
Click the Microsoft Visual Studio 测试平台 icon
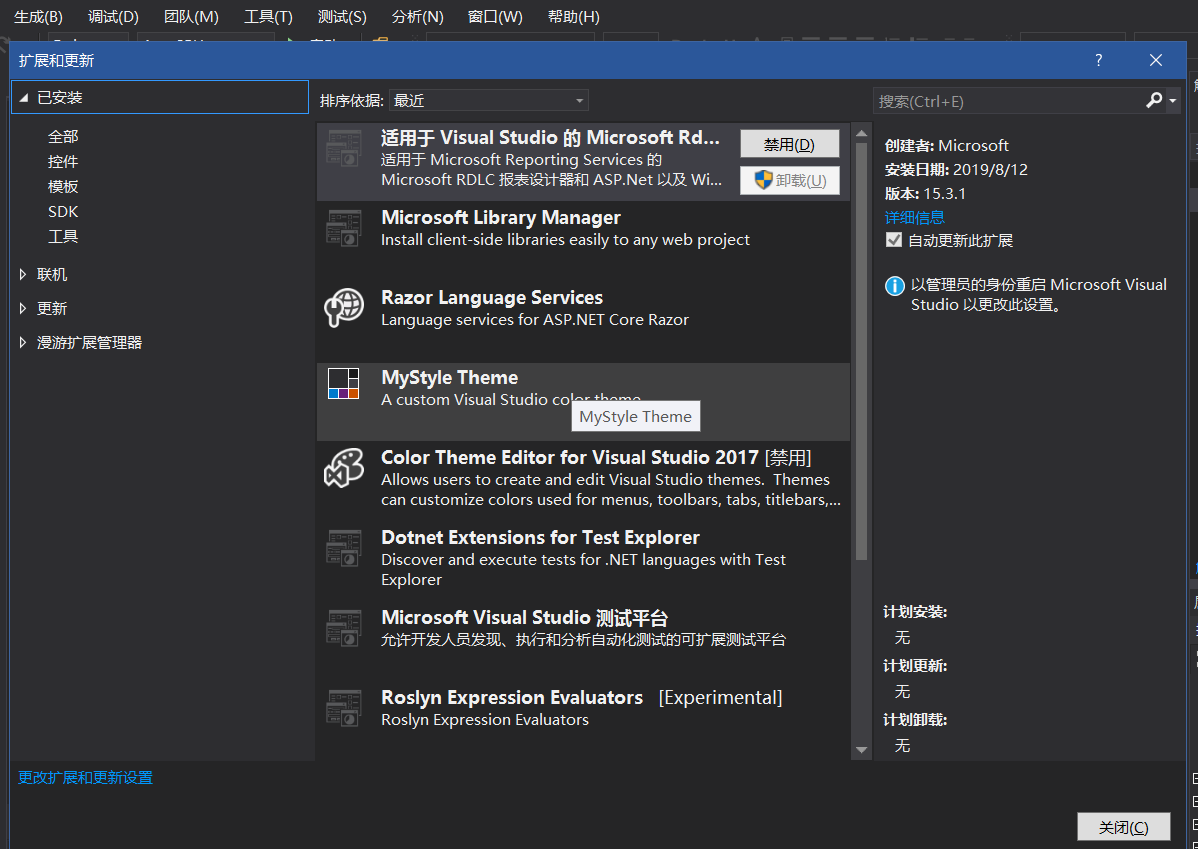[x=344, y=627]
